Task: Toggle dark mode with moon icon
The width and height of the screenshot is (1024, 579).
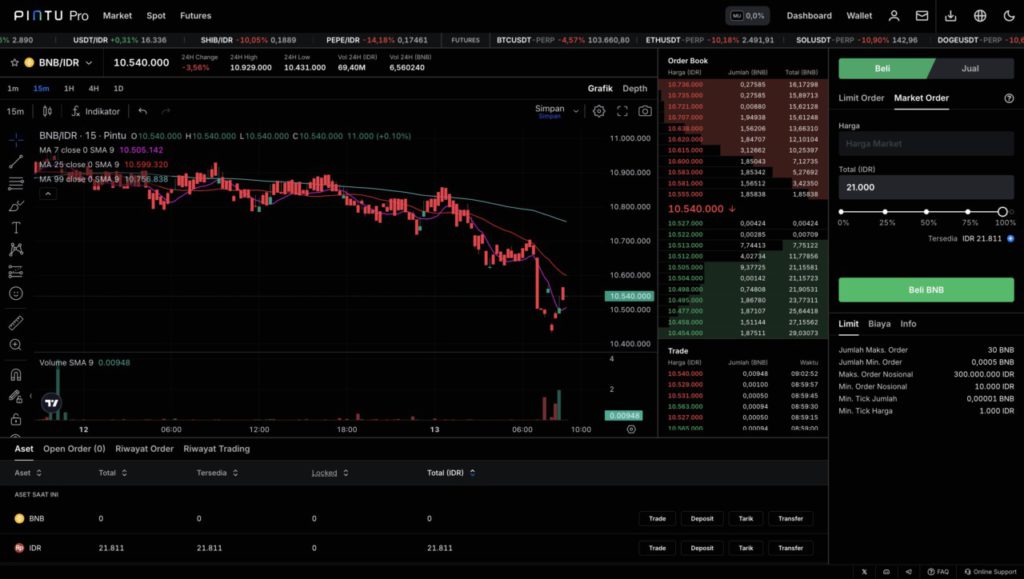Action: click(x=1009, y=16)
